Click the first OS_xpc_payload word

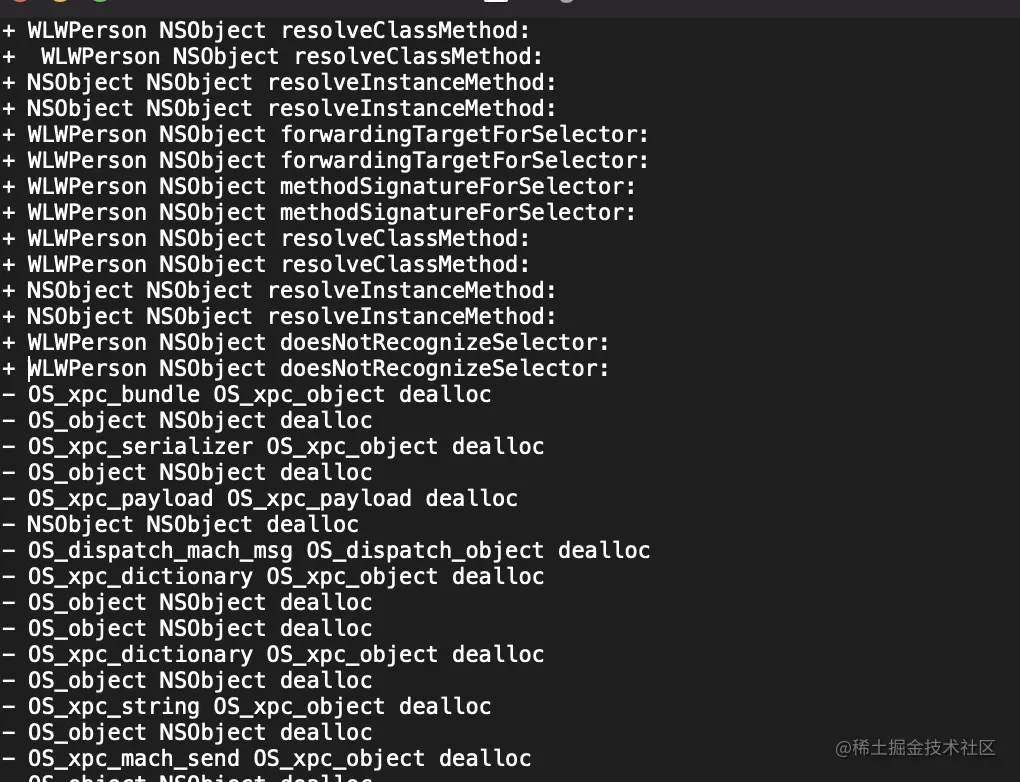point(120,499)
